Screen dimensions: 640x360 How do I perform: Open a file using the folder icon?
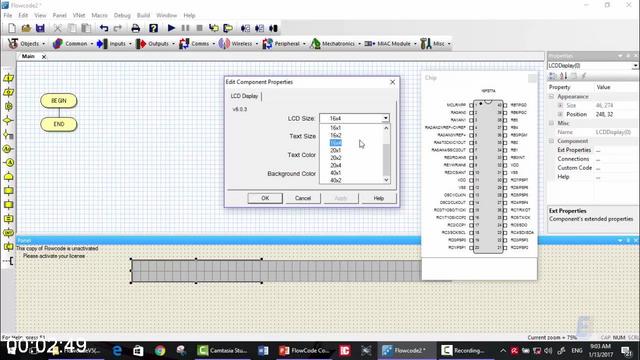pos(26,28)
